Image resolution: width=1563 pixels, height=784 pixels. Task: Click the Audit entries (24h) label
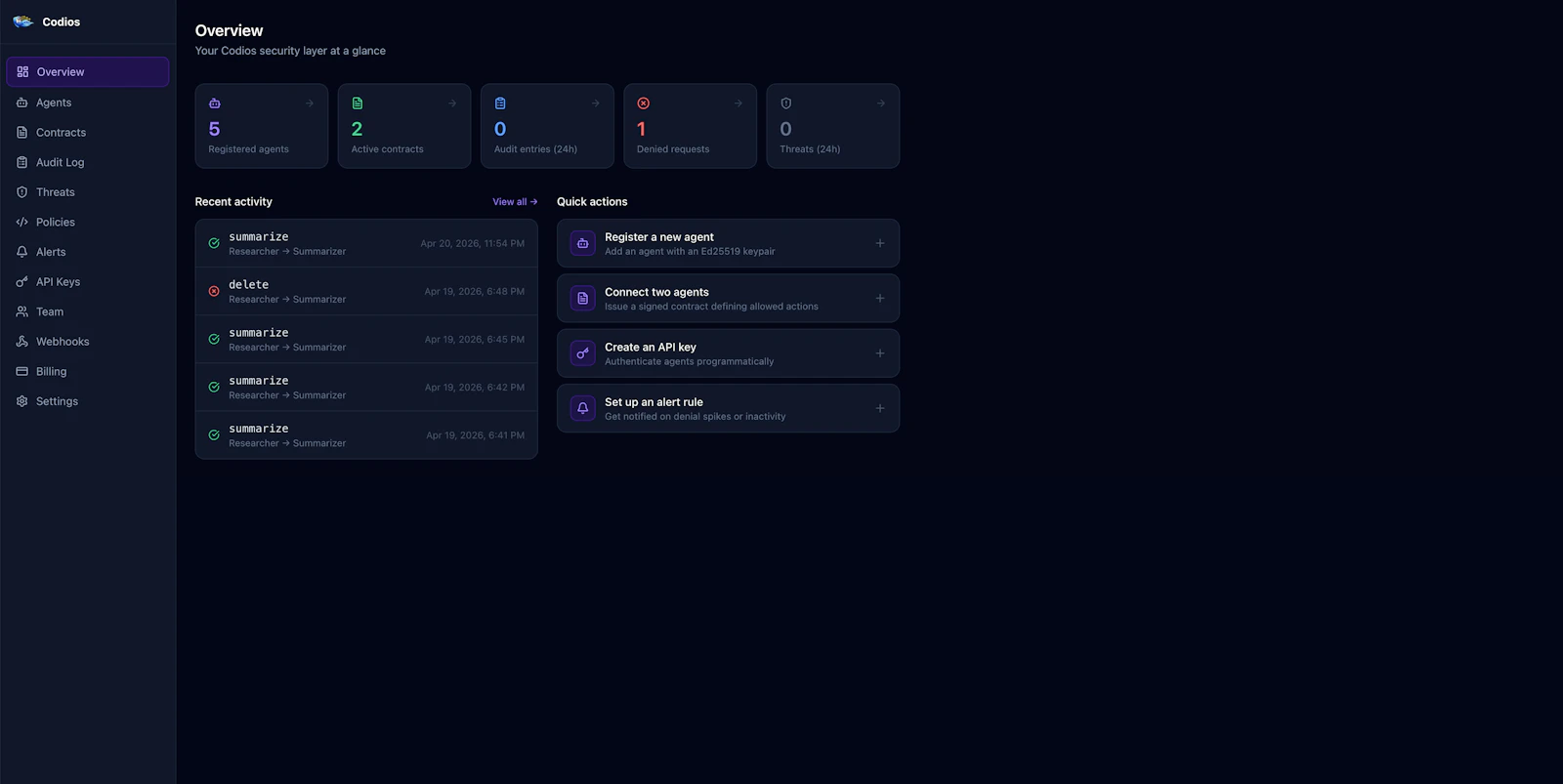click(x=535, y=149)
